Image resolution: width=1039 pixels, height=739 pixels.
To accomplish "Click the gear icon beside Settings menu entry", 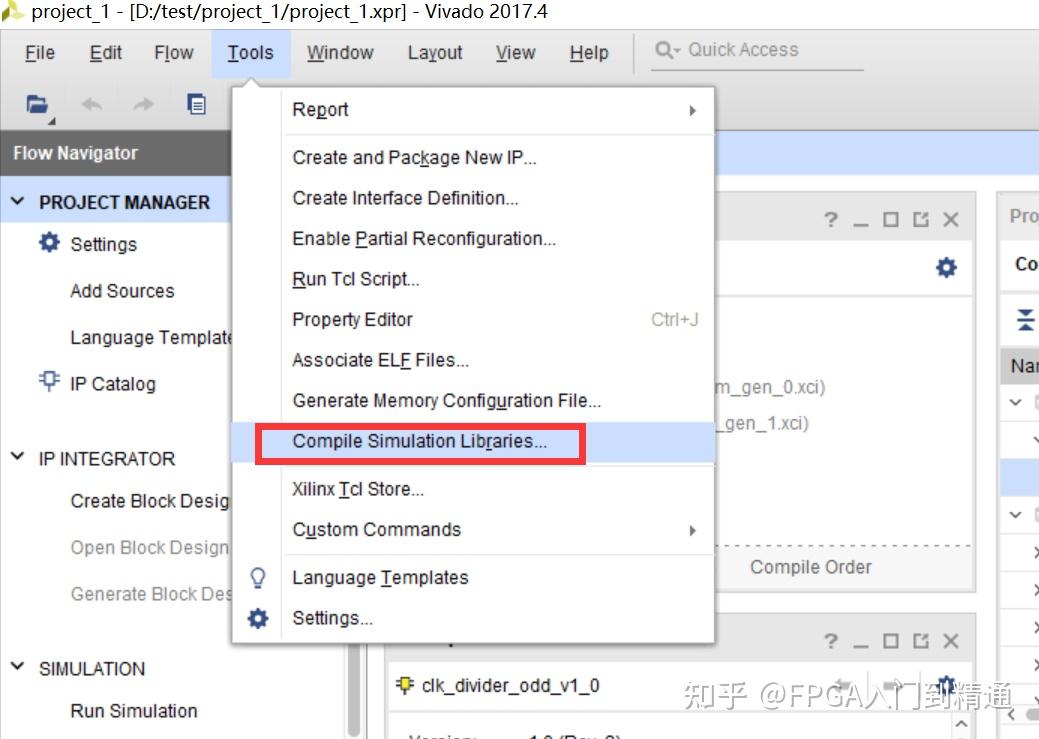I will pyautogui.click(x=258, y=618).
